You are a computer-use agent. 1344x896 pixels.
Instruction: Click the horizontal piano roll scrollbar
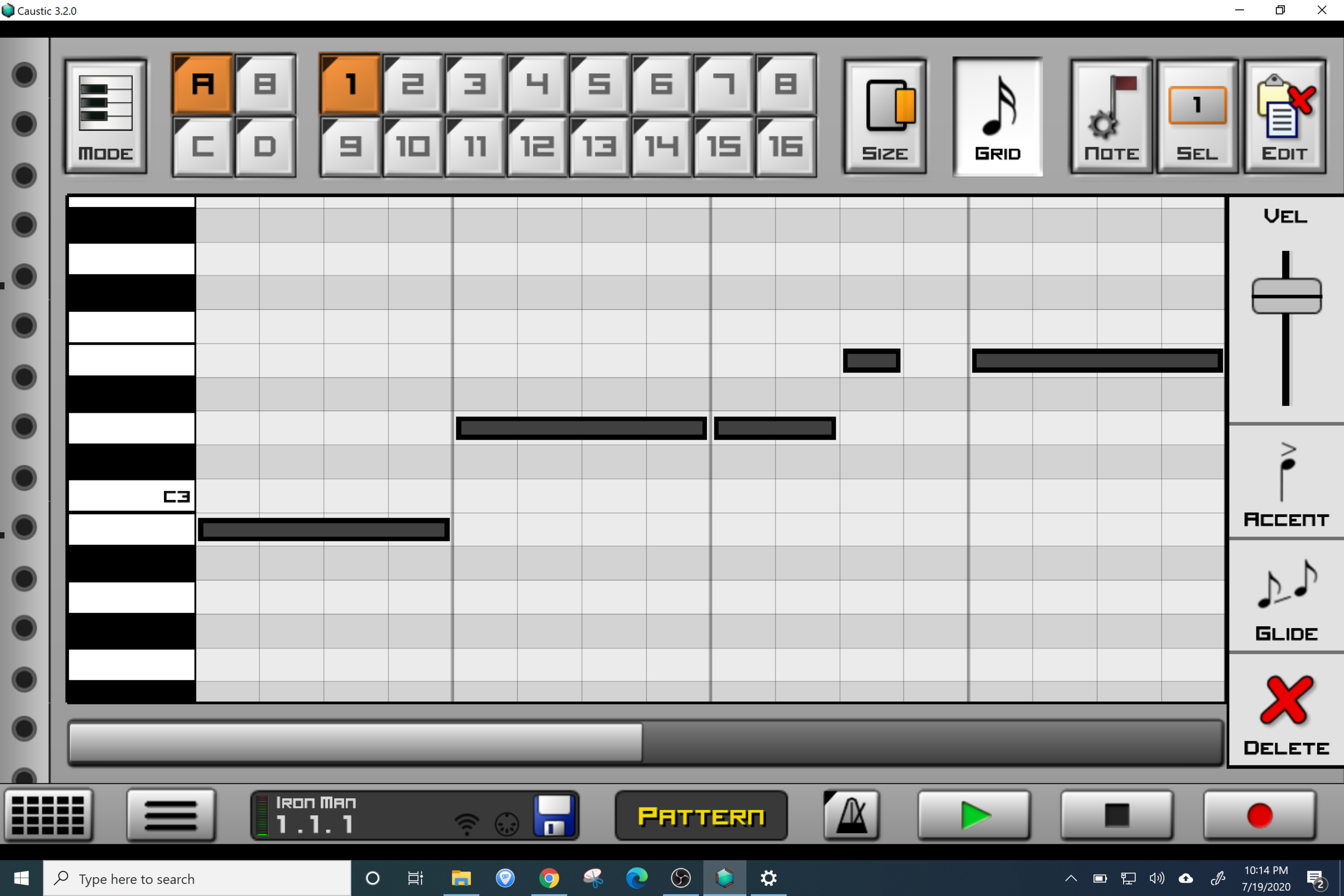point(355,742)
